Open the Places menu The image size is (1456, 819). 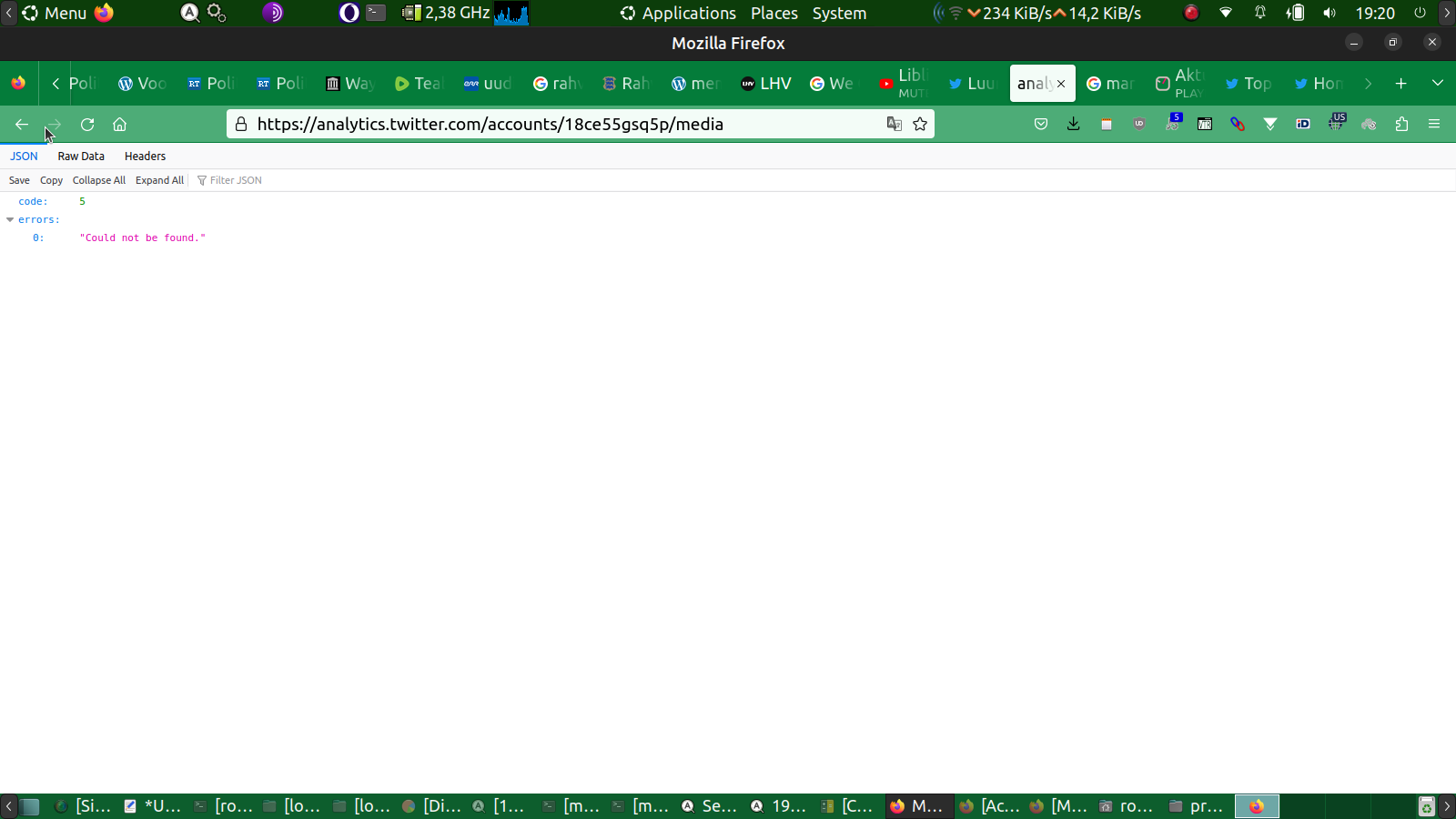(774, 13)
